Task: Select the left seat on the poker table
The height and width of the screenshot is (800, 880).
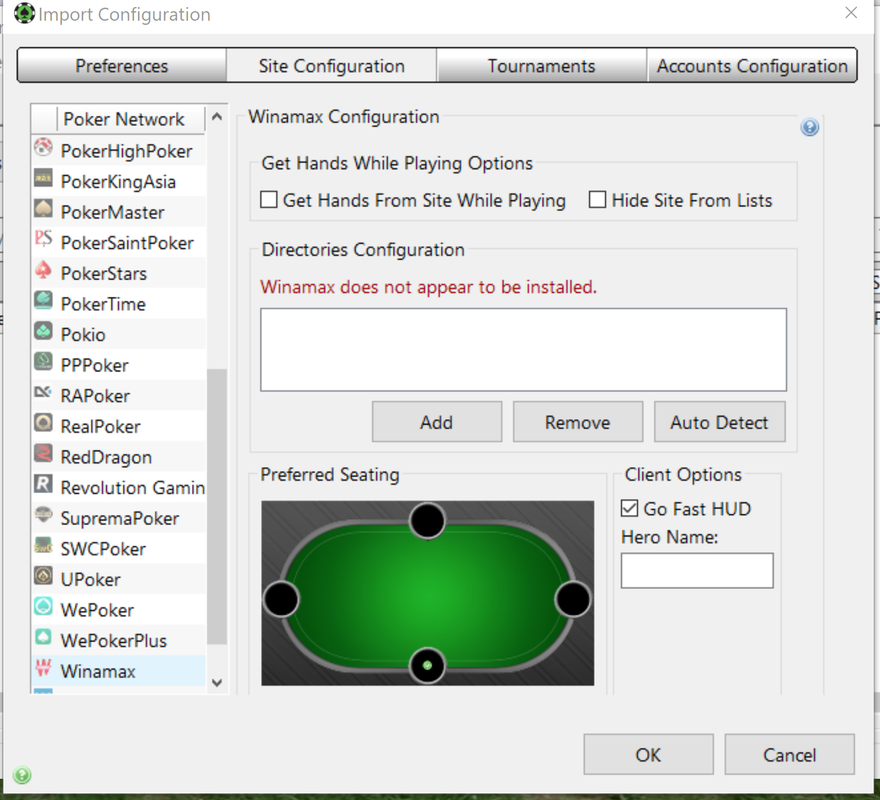Action: point(281,599)
